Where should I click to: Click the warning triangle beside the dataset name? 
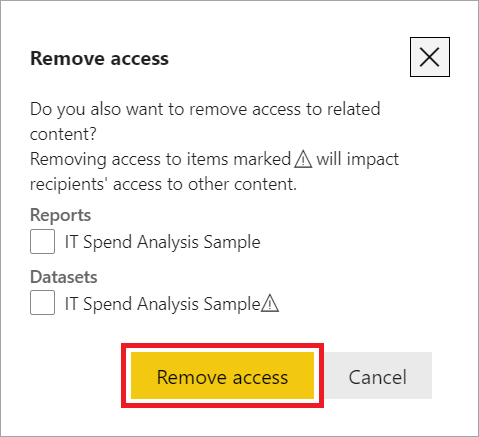(270, 304)
